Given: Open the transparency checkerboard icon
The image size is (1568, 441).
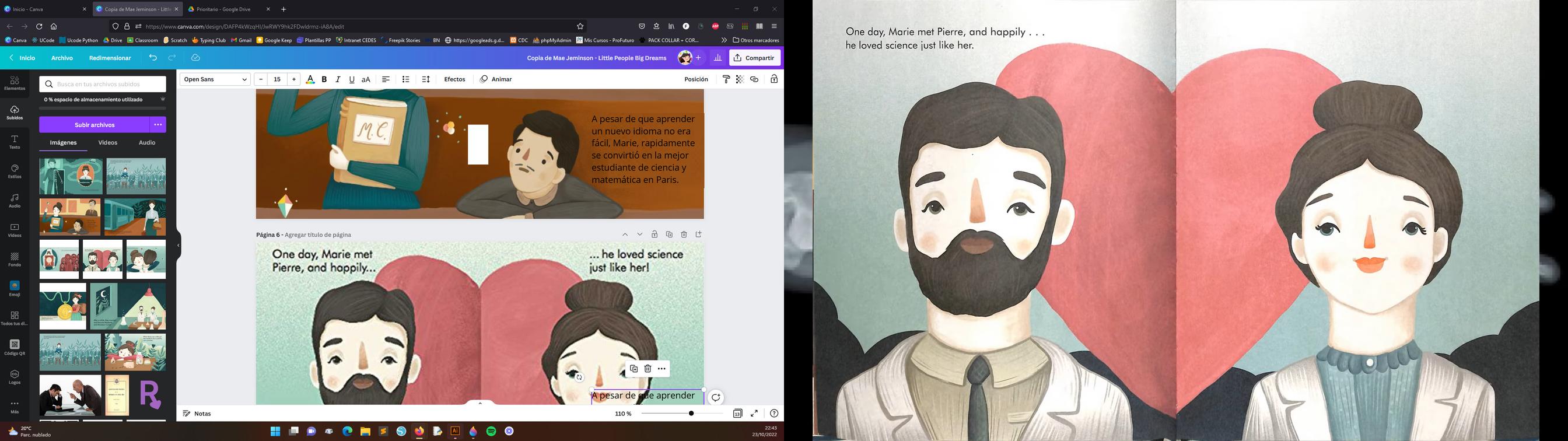Looking at the screenshot, I should coord(740,79).
